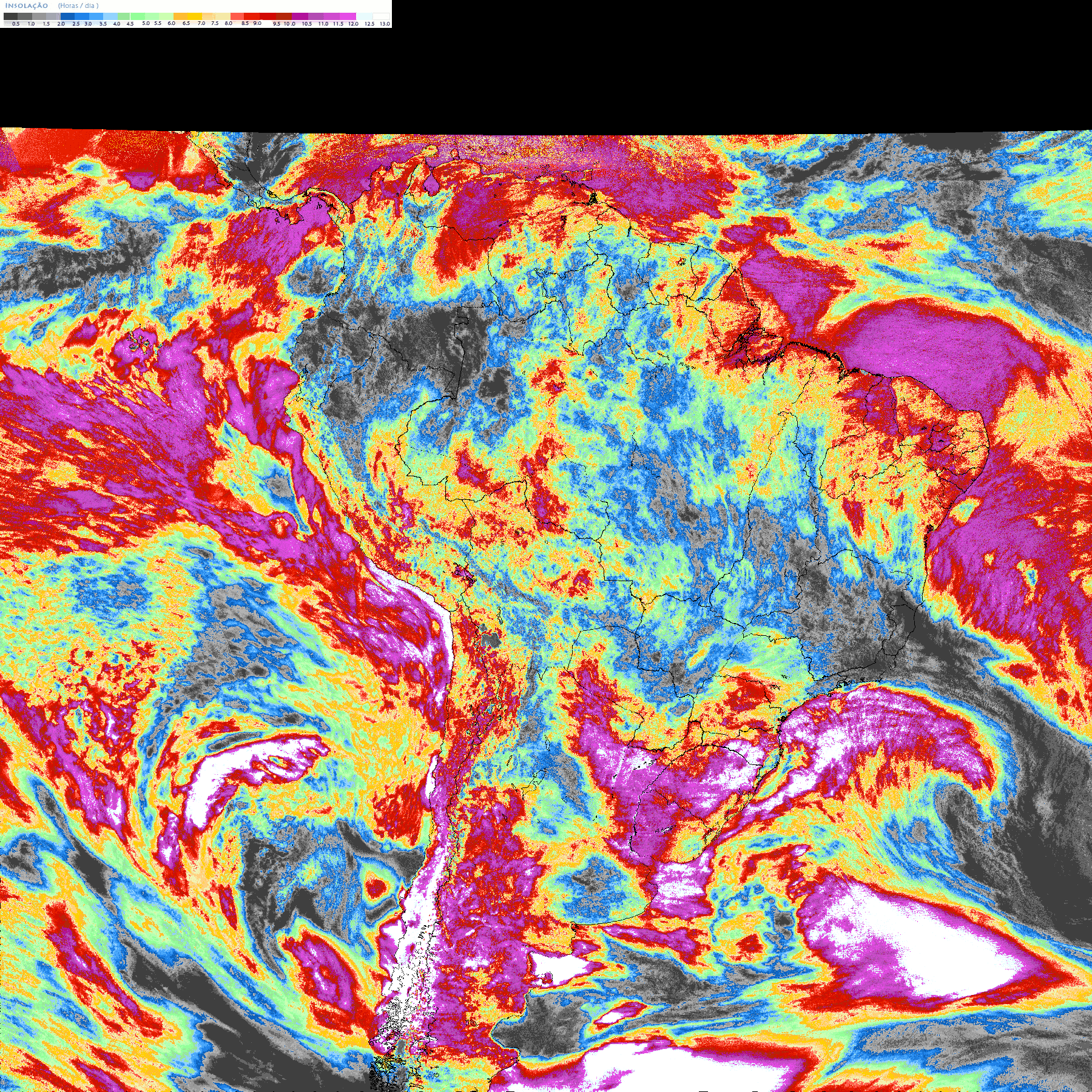This screenshot has height=1092, width=1092.
Task: Pick the bright red 9.0 legend swatch
Action: (252, 16)
